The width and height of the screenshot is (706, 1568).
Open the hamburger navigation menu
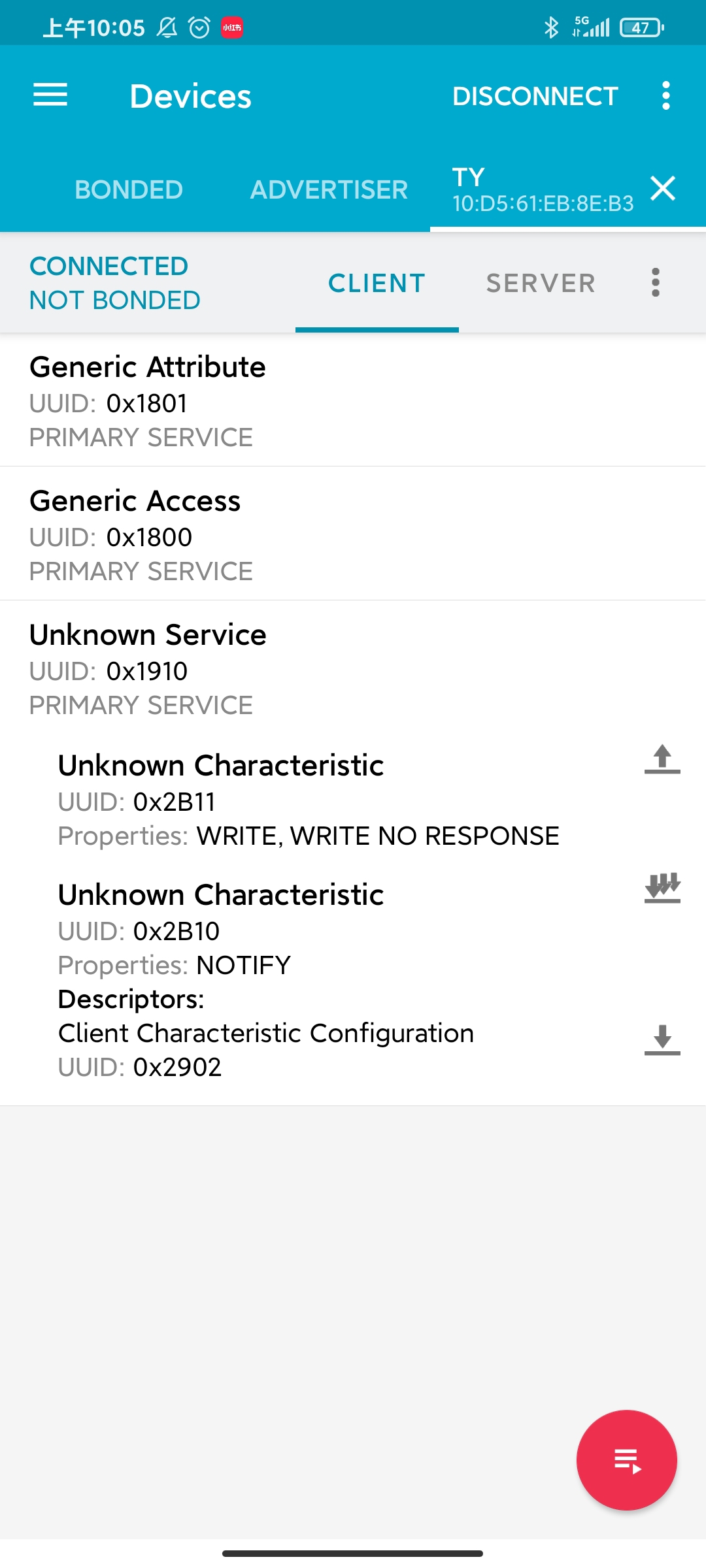pos(50,95)
